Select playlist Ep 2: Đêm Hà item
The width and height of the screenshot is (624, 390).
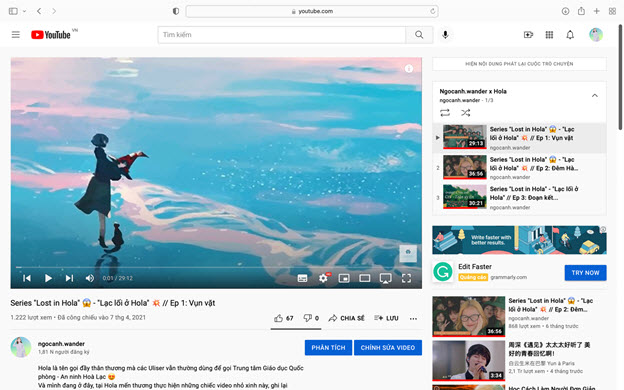[519, 168]
